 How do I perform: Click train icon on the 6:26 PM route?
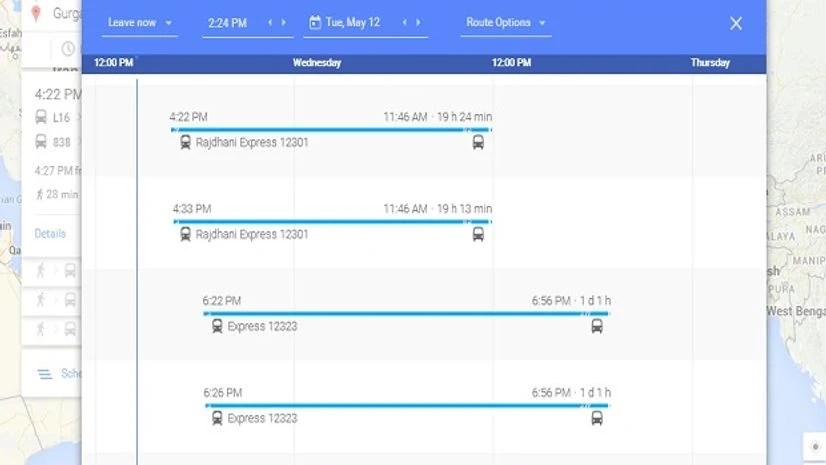pyautogui.click(x=217, y=418)
